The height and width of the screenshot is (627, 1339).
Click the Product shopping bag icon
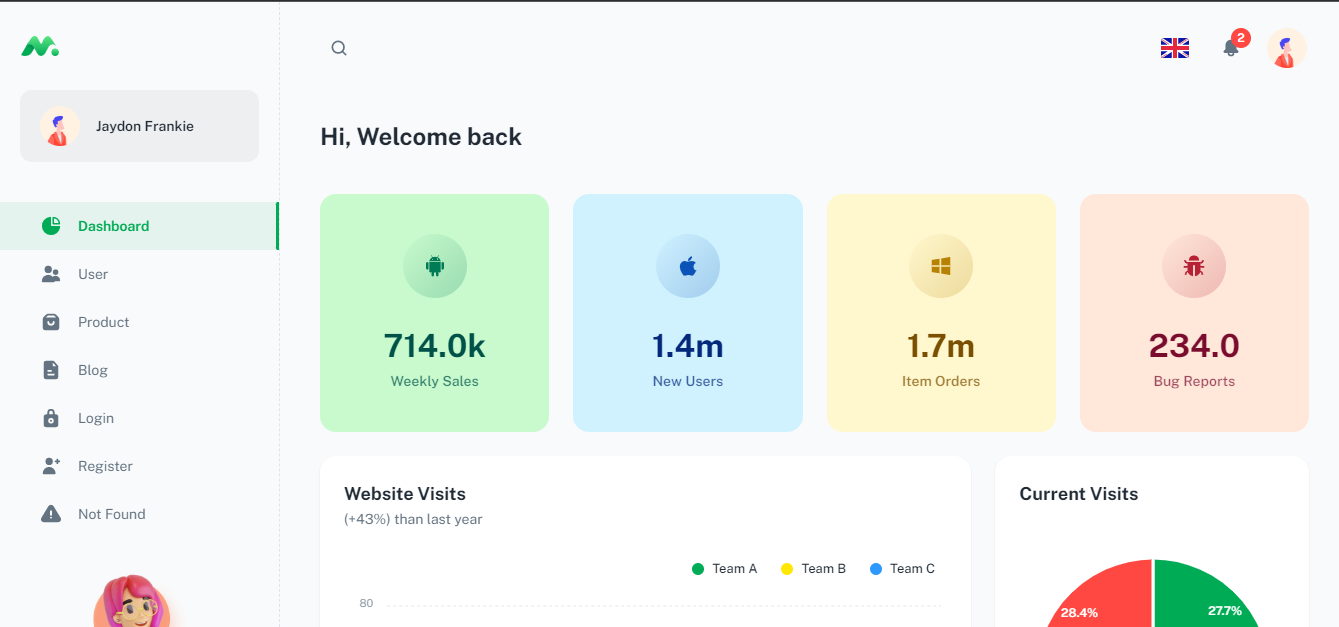[51, 322]
